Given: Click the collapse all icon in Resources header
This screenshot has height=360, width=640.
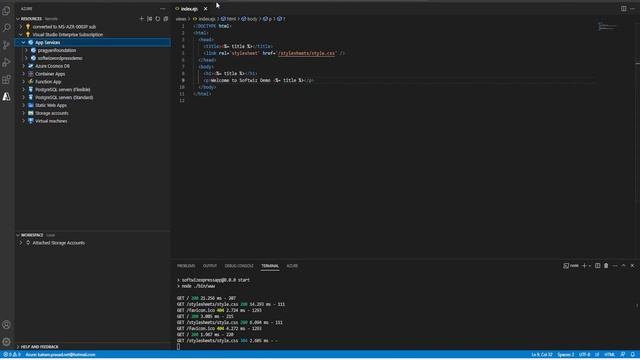Looking at the screenshot, I should coord(166,19).
